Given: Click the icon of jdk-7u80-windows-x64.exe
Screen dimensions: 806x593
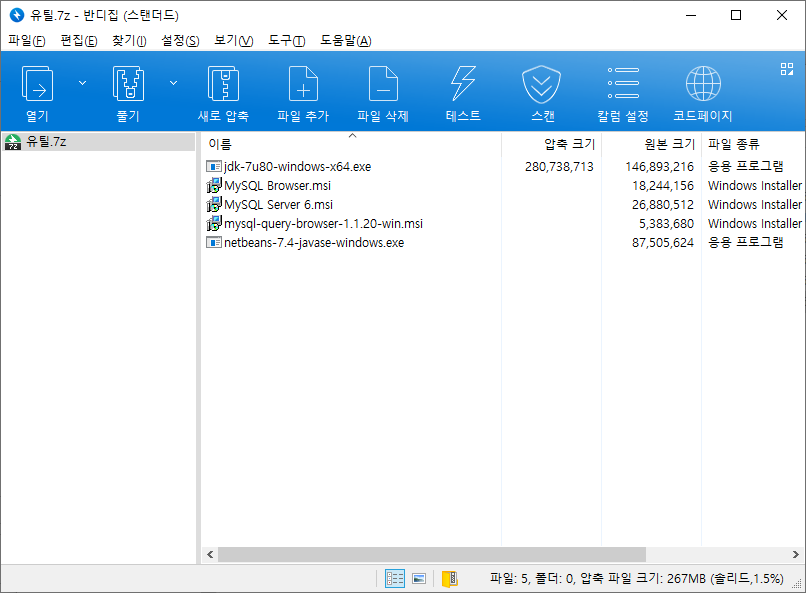Looking at the screenshot, I should coord(213,166).
